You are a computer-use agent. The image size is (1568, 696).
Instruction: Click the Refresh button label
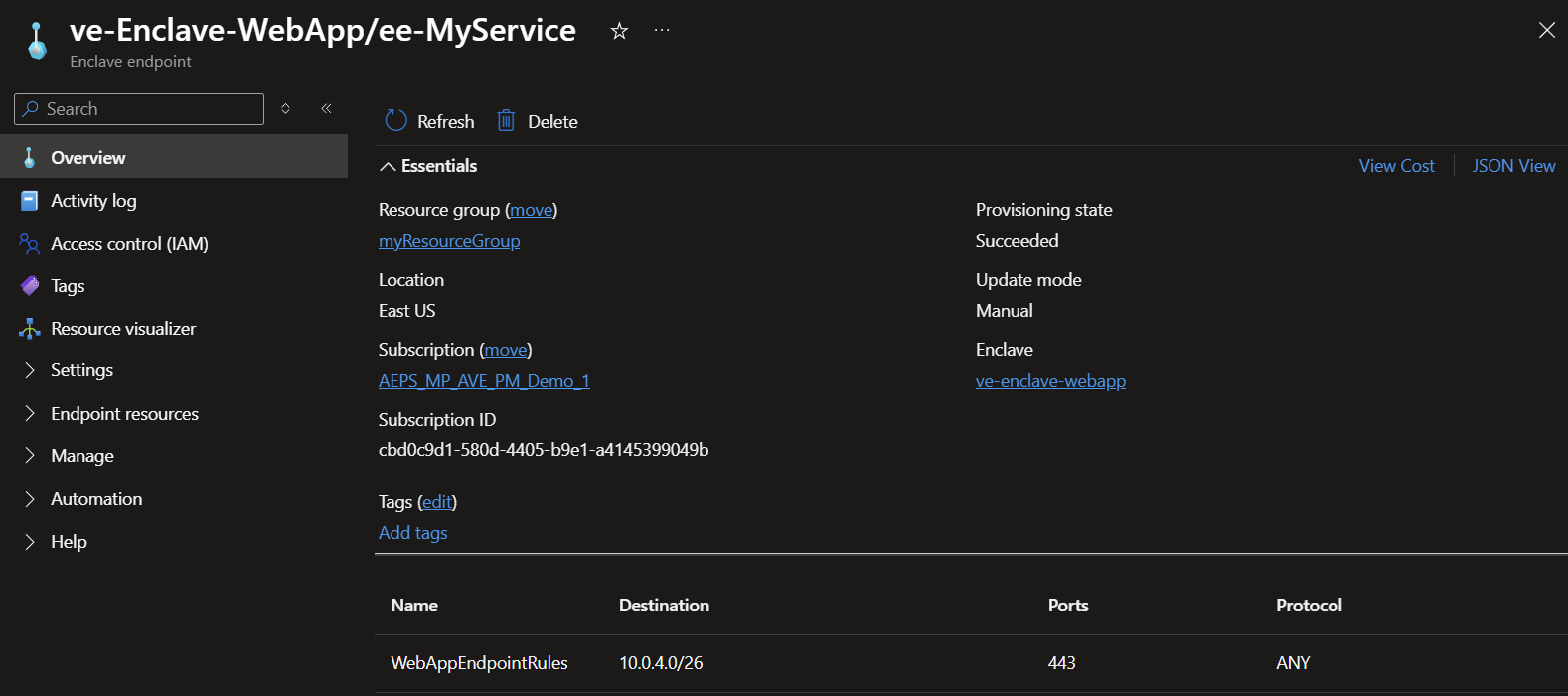(446, 122)
